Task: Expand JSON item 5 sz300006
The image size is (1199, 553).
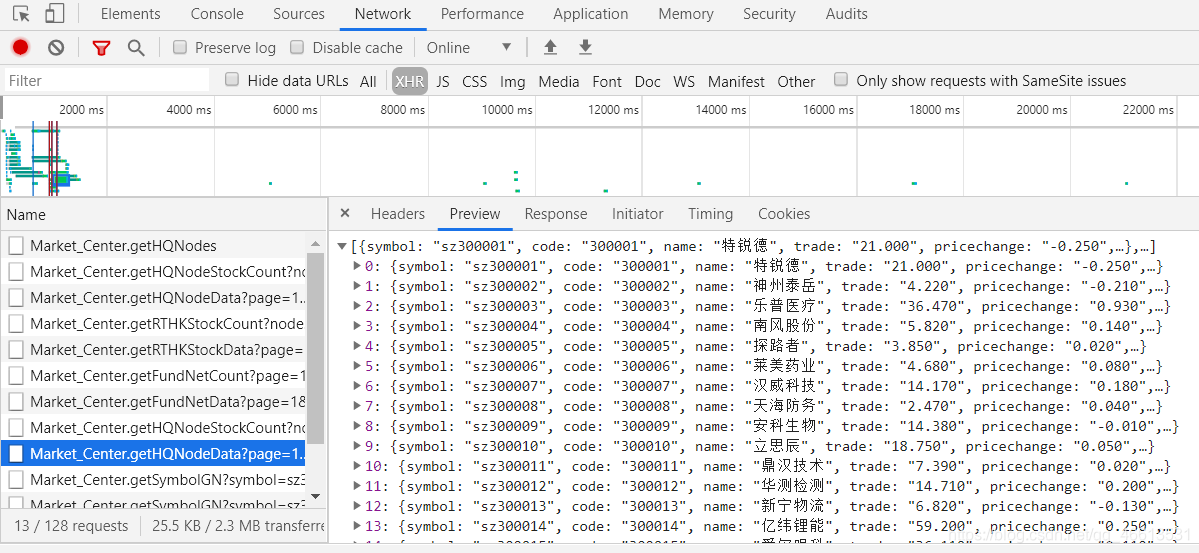Action: 357,366
